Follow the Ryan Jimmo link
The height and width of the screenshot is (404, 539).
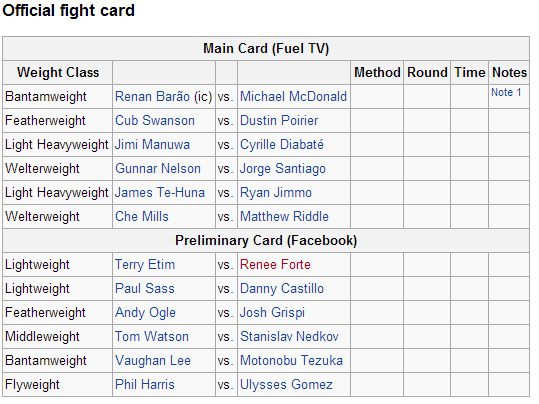click(276, 193)
